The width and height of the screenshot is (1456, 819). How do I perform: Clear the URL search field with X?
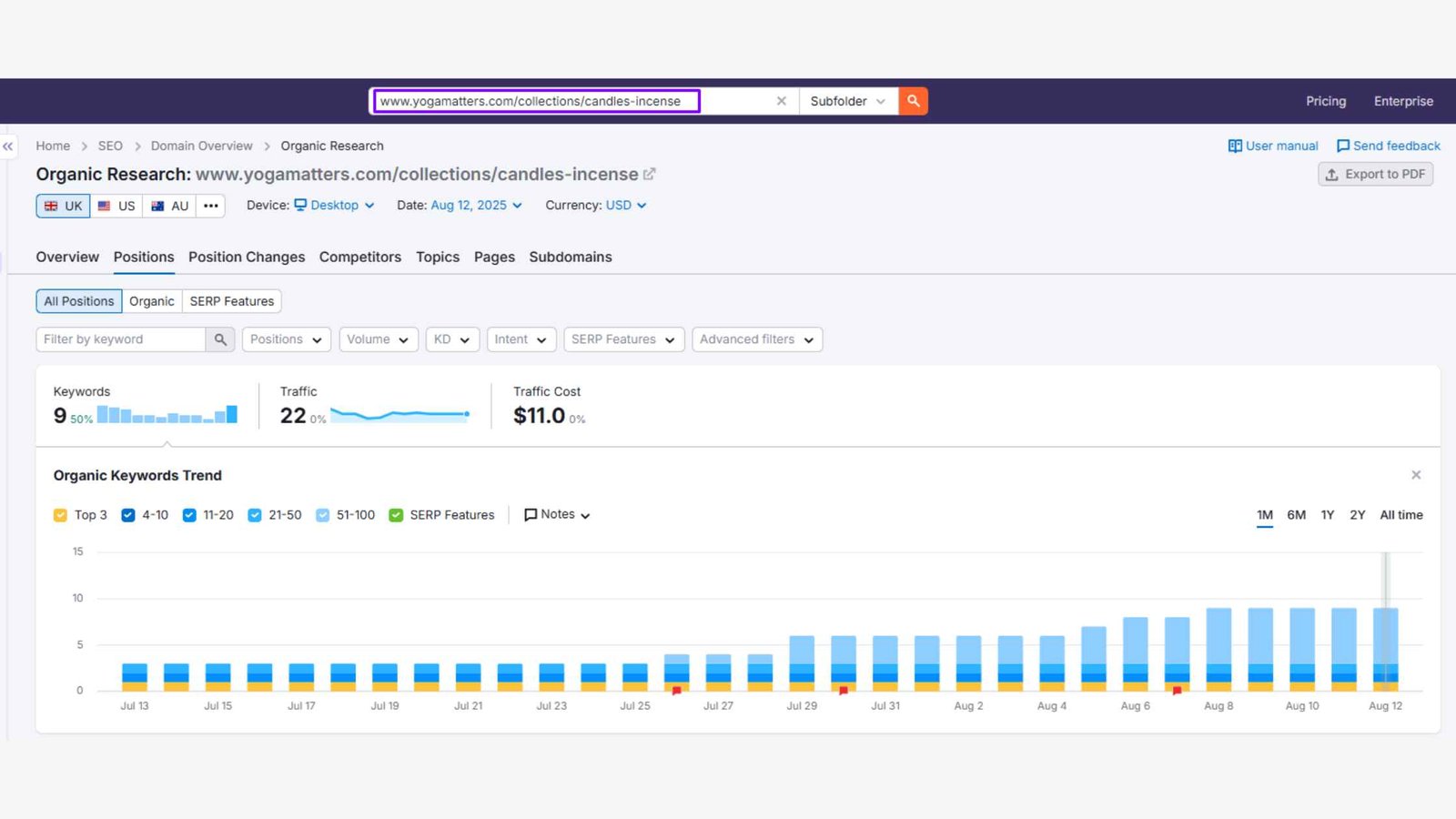(x=781, y=101)
